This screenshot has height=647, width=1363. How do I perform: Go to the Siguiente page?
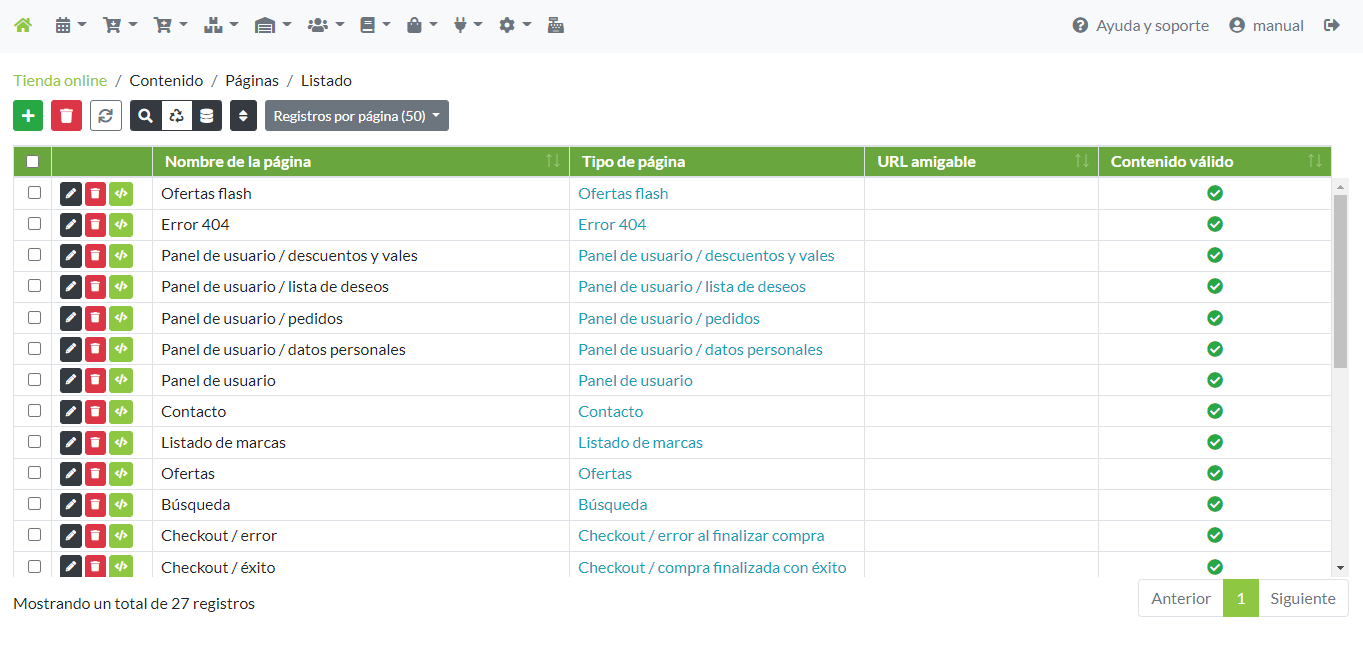click(1302, 599)
